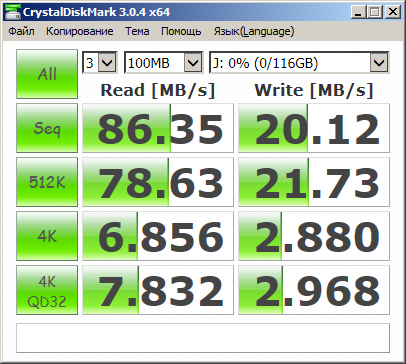Select the 512K write result 21.73
Screen dimensions: 406x364
point(314,182)
